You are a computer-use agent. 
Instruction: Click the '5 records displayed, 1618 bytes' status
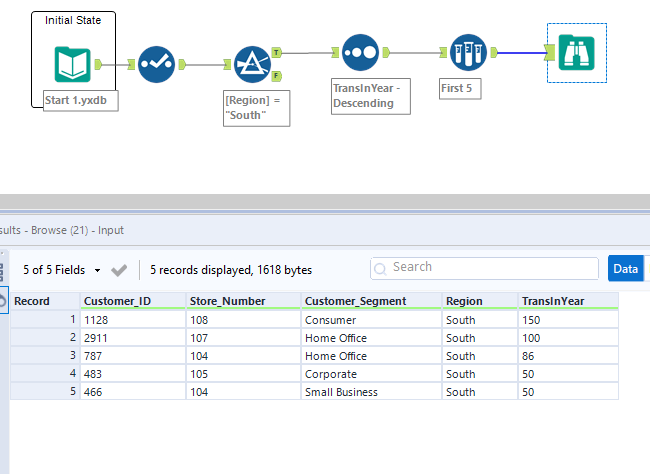(231, 270)
